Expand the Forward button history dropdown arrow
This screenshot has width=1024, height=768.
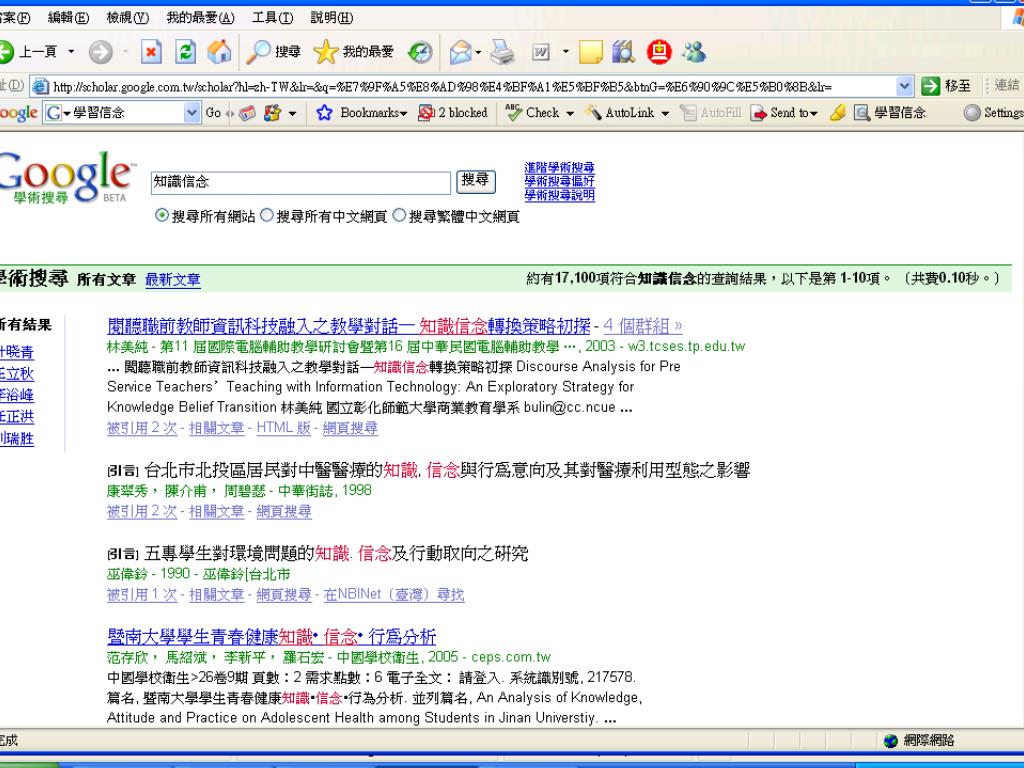[125, 52]
